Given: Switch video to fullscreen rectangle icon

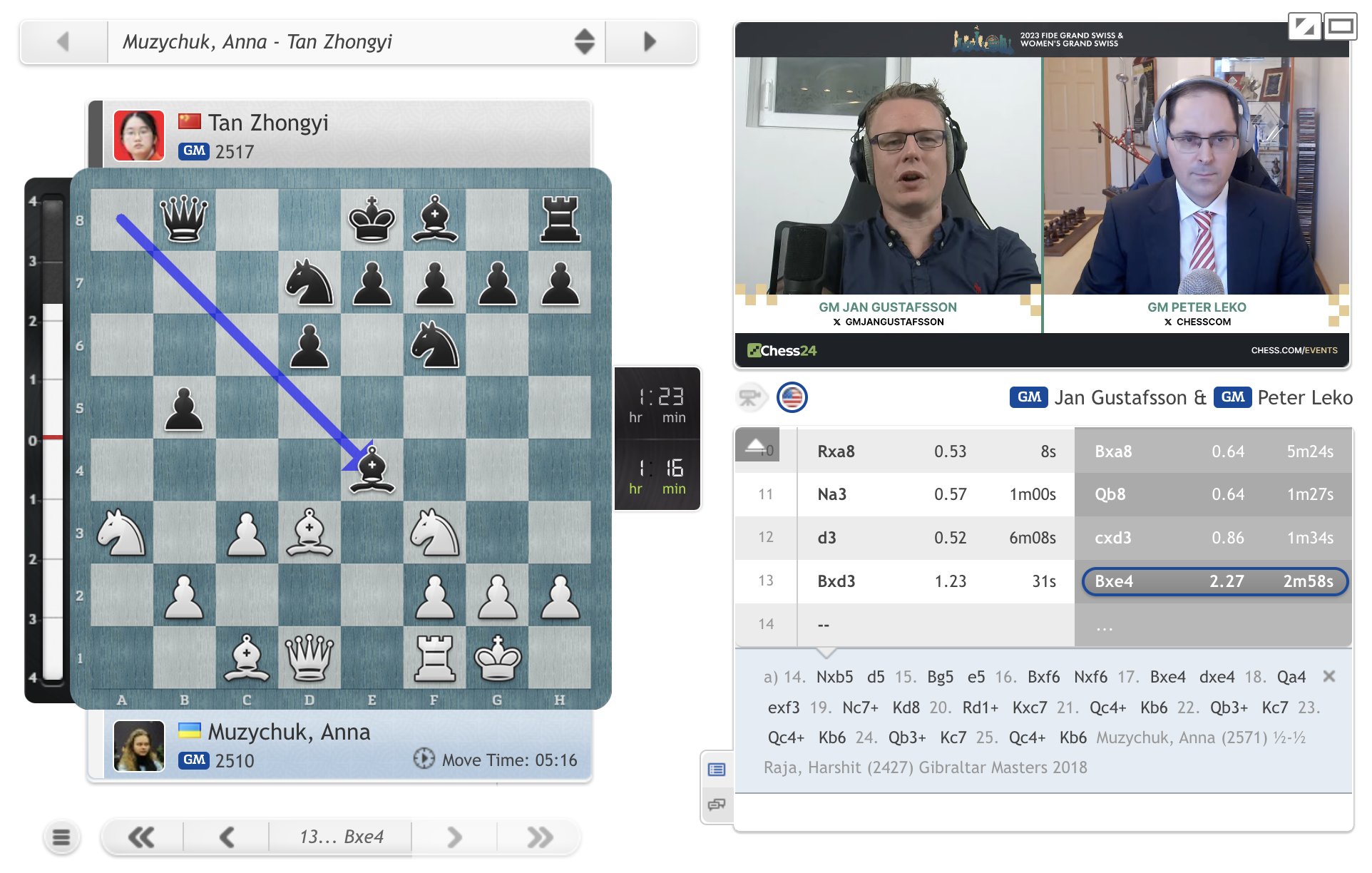Looking at the screenshot, I should [1341, 27].
